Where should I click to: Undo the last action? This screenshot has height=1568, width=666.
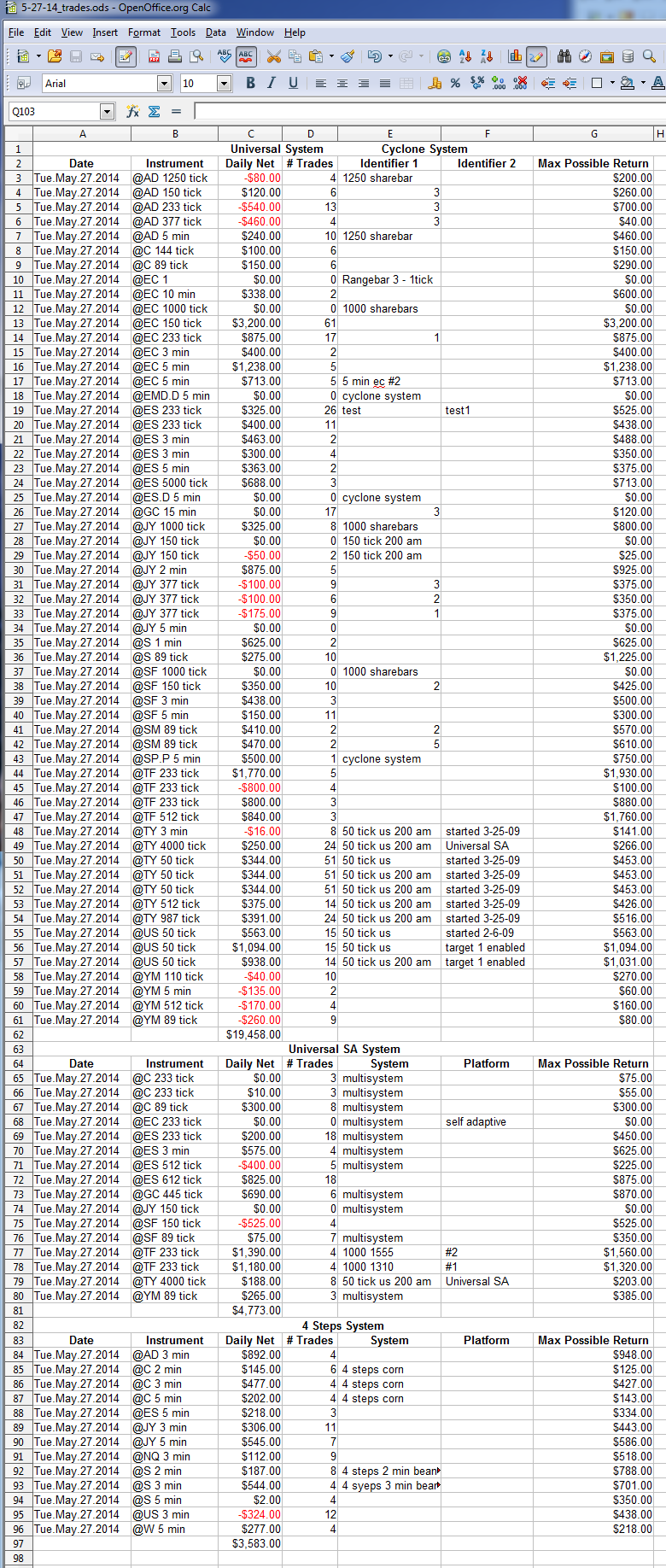click(375, 56)
